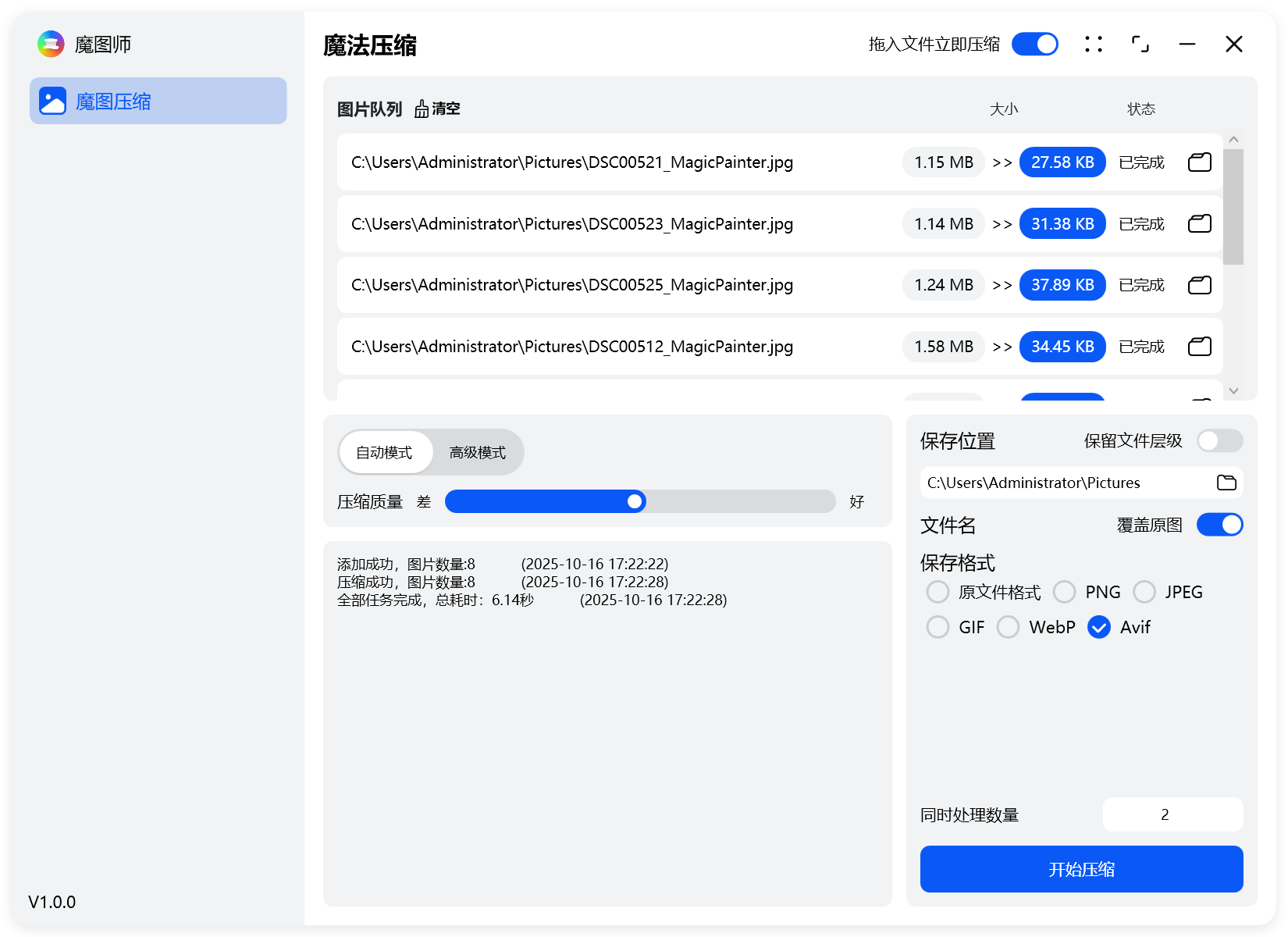1288x937 pixels.
Task: Turn off 覆盖原图 toggle
Action: pos(1219,525)
